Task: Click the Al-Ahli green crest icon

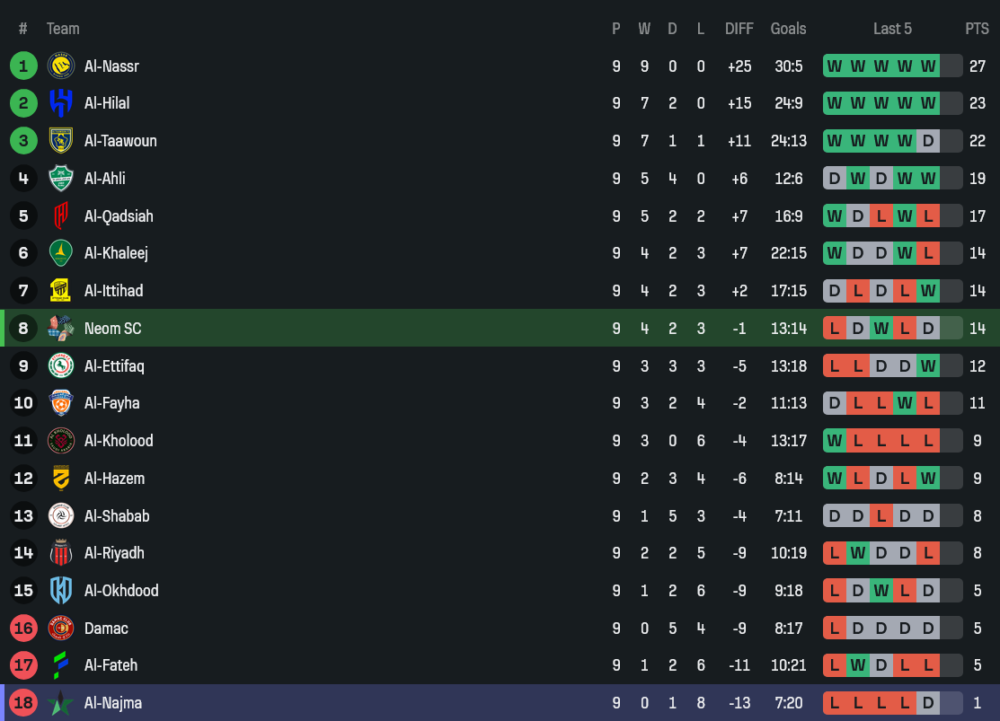Action: pos(61,178)
